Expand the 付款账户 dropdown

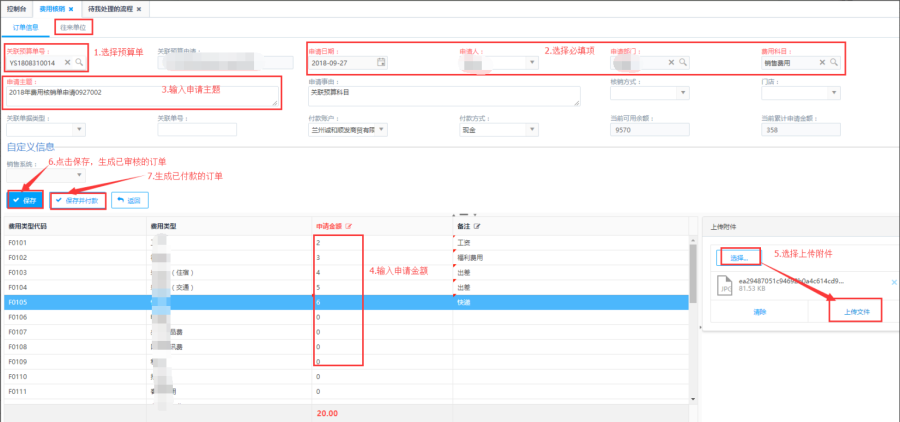point(383,129)
